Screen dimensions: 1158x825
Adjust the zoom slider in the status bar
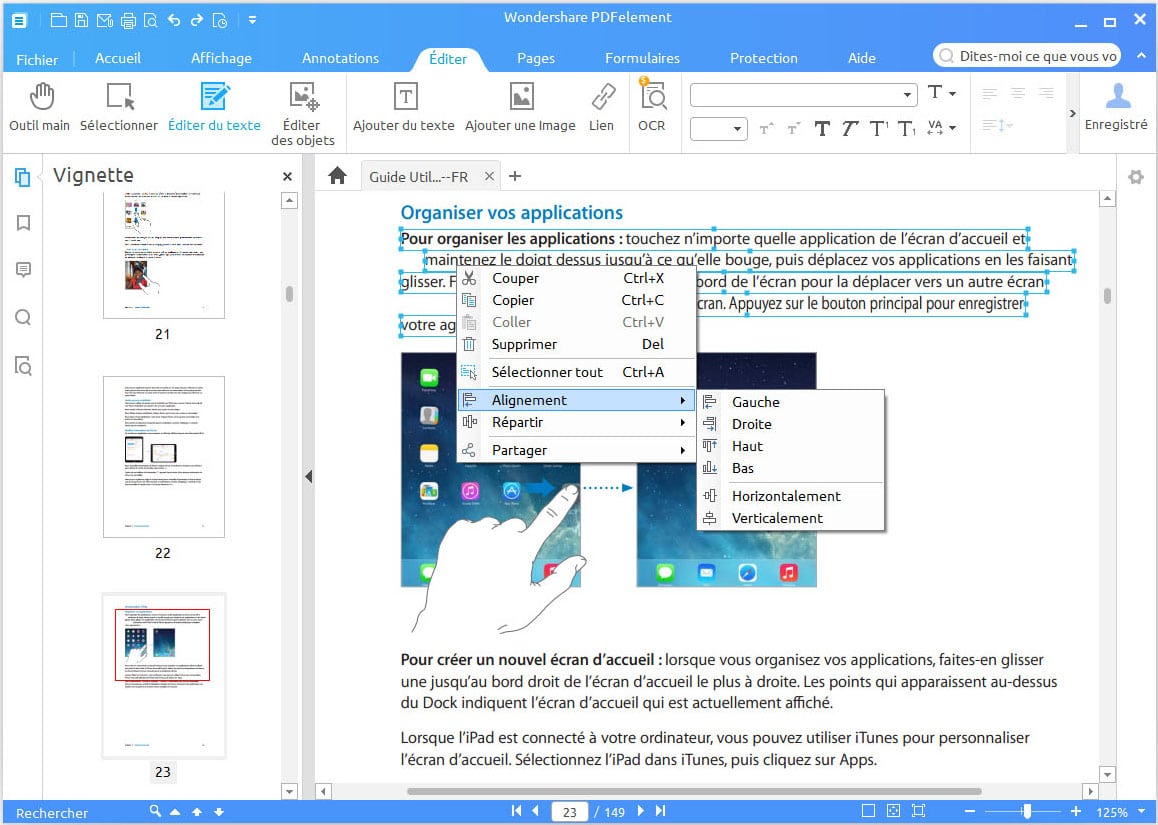[1027, 811]
